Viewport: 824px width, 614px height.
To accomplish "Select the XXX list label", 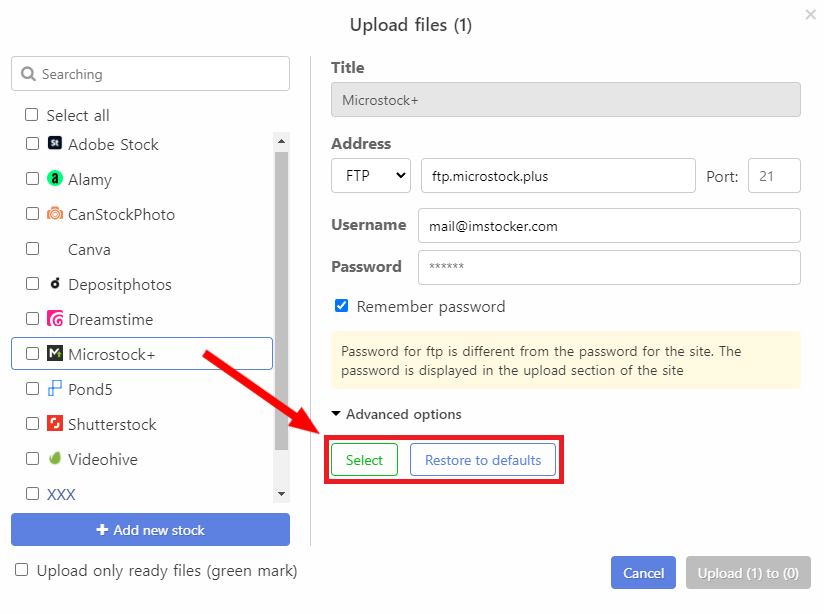I will coord(61,494).
